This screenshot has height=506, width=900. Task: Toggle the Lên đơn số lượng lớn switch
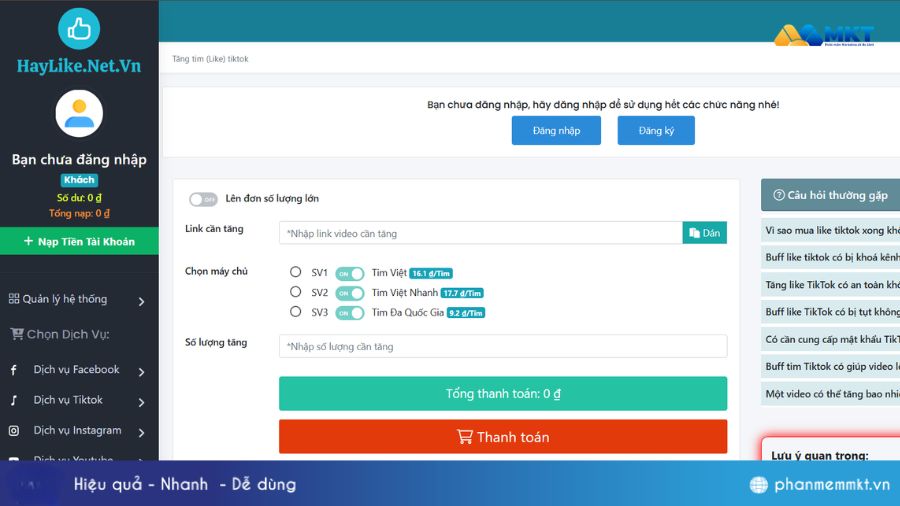pyautogui.click(x=203, y=199)
